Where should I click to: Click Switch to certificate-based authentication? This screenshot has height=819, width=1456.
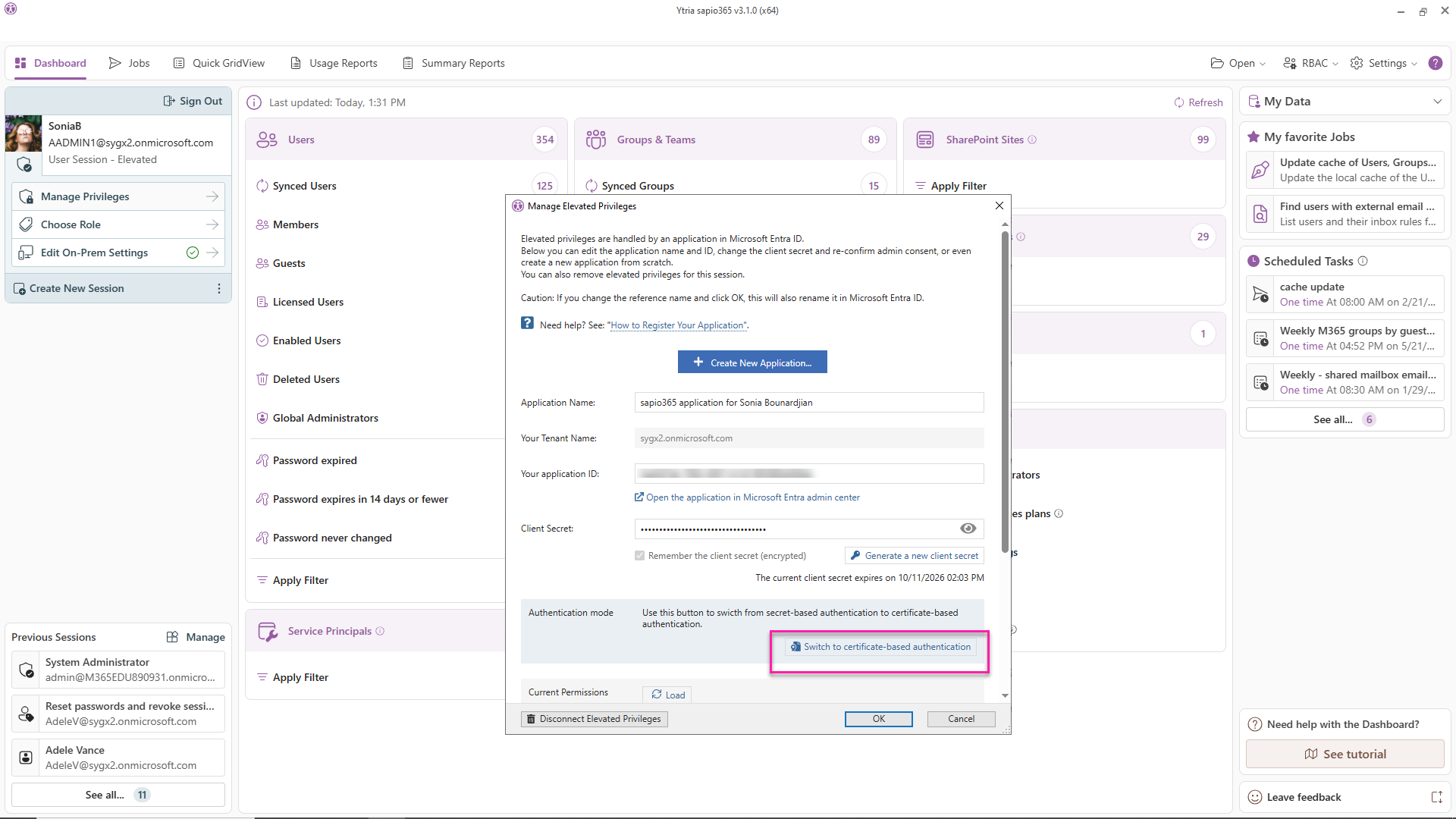click(x=880, y=647)
